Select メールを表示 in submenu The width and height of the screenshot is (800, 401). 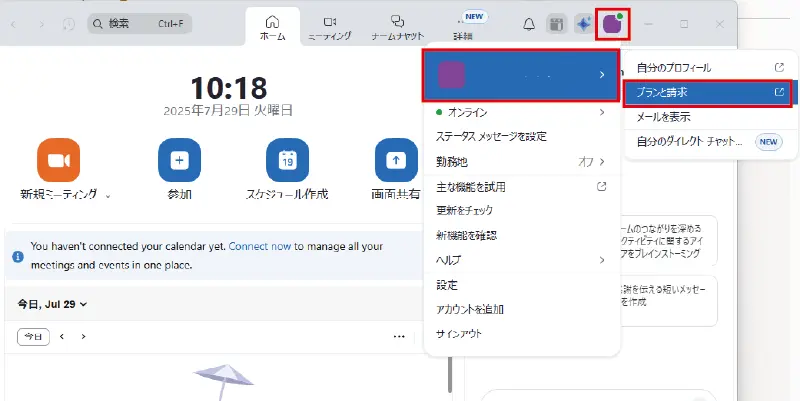point(710,117)
